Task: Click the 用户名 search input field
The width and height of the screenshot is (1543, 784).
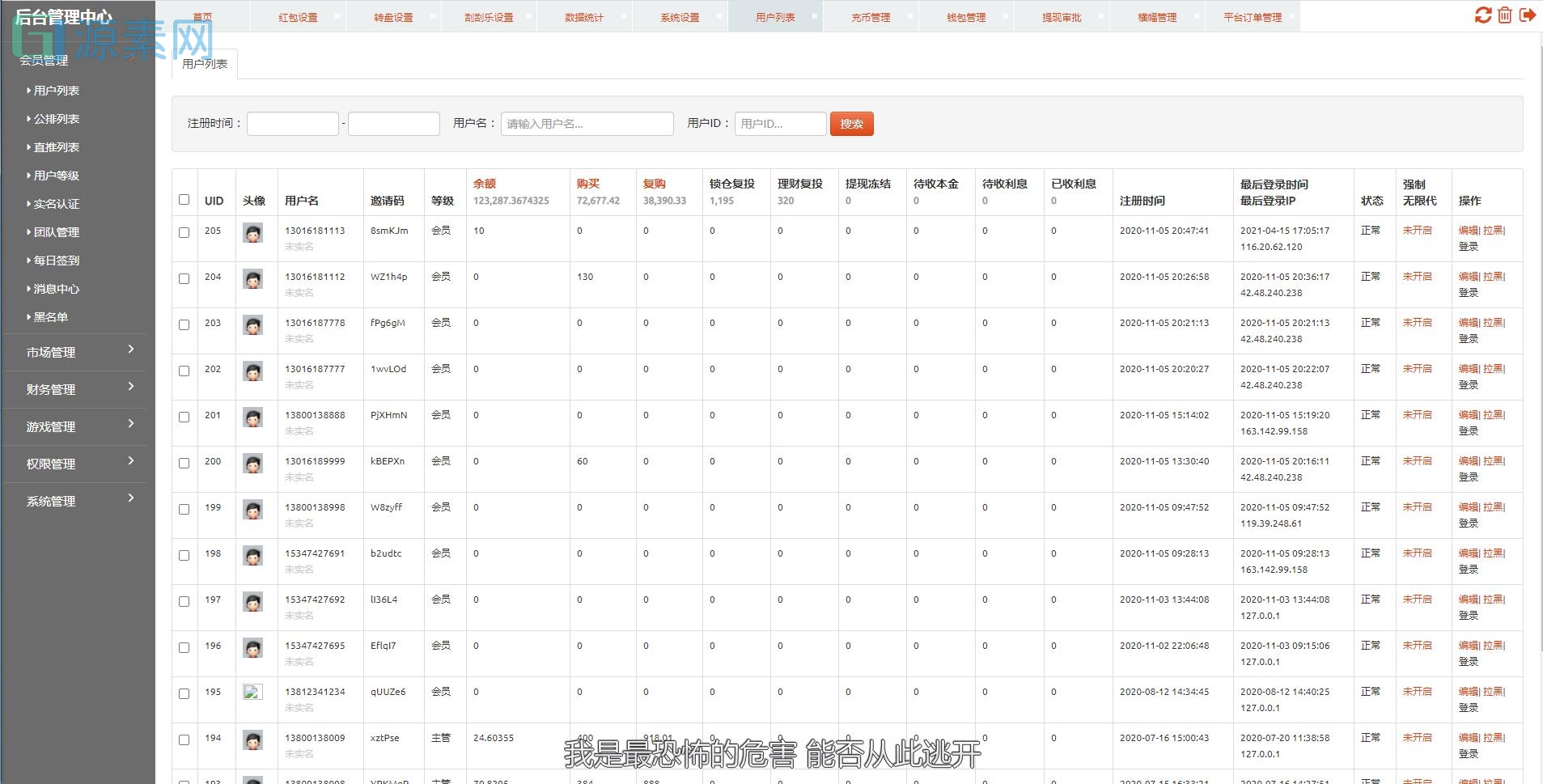Action: 586,123
